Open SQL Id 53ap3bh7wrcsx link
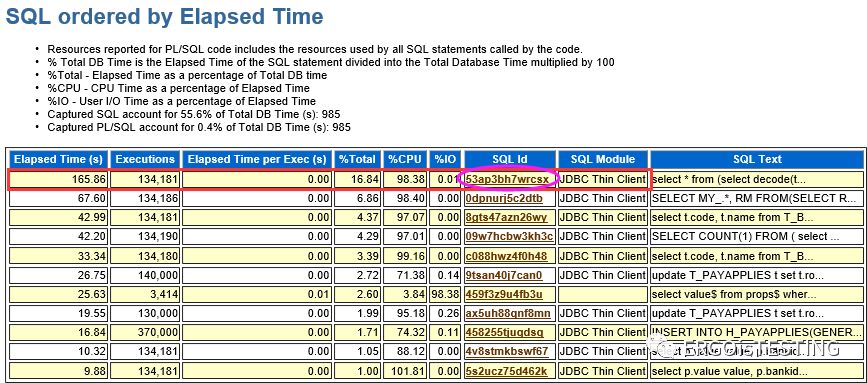The width and height of the screenshot is (867, 383). 508,180
